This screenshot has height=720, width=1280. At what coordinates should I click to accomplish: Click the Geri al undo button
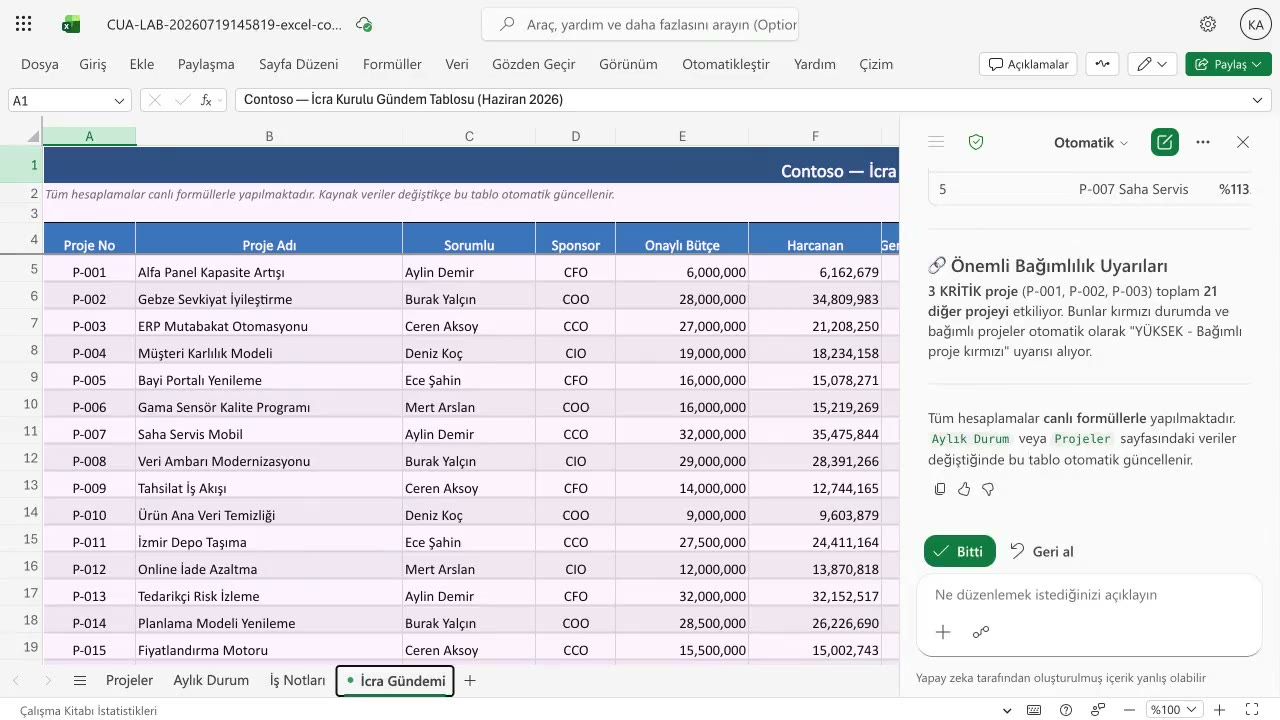[x=1041, y=551]
